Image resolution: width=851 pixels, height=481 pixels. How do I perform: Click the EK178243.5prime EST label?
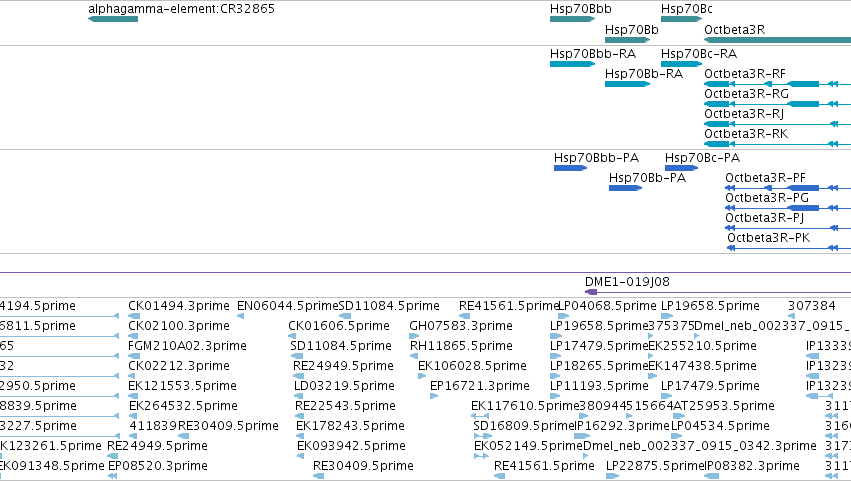pyautogui.click(x=350, y=426)
